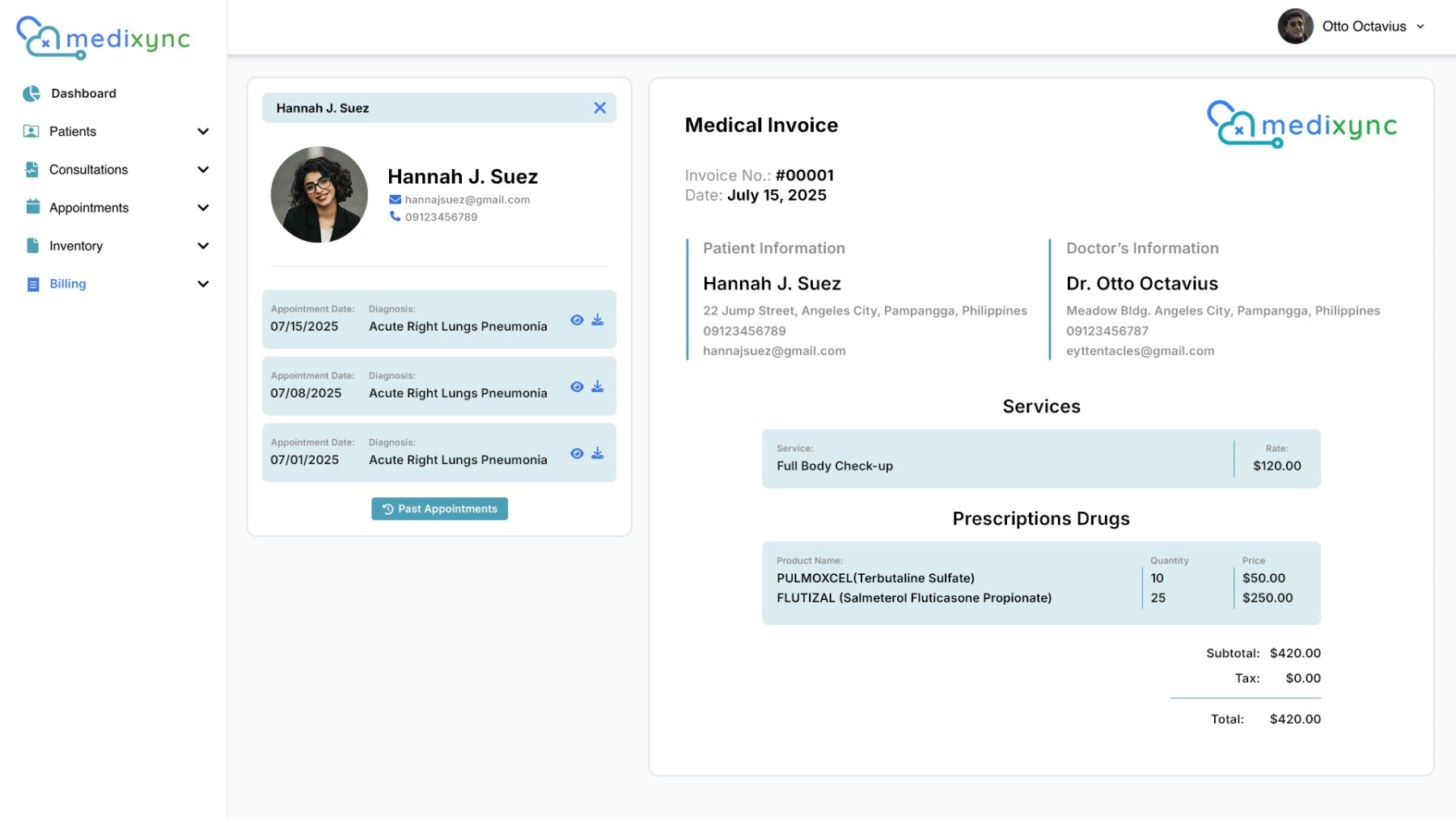Select Billing in the sidebar
The height and width of the screenshot is (819, 1456).
(68, 284)
